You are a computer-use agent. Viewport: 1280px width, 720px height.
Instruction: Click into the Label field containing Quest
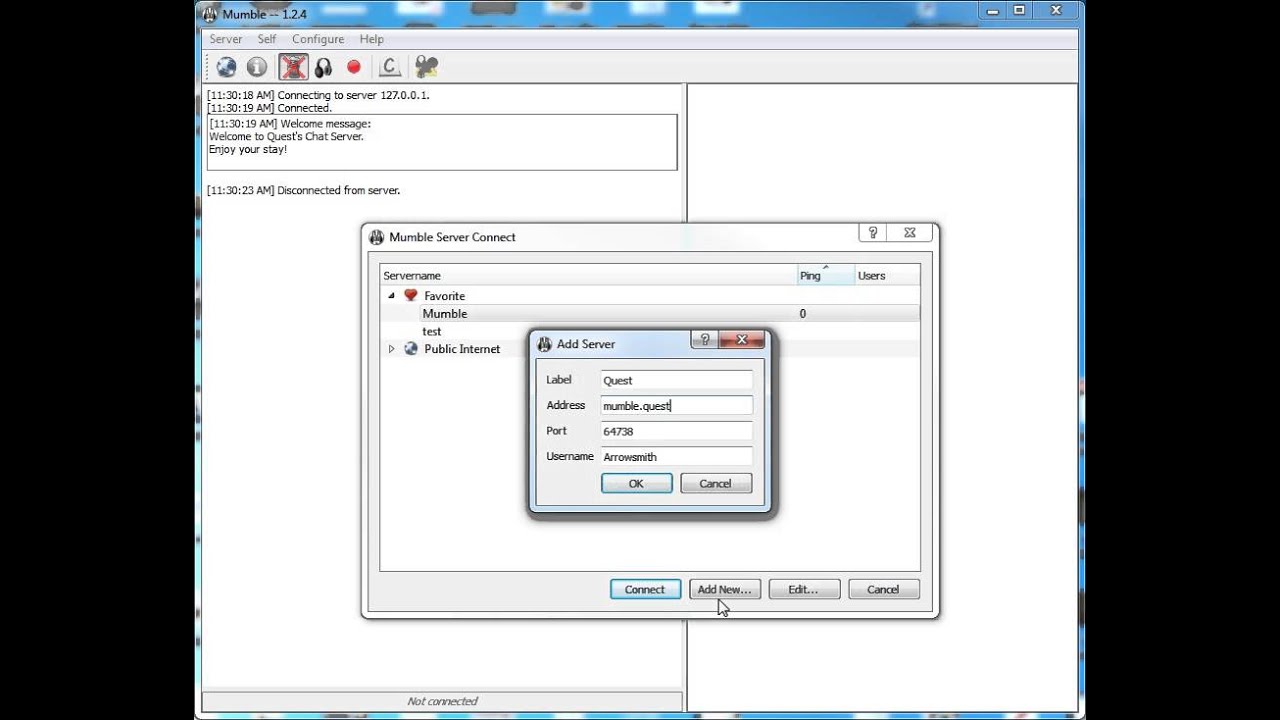[676, 380]
